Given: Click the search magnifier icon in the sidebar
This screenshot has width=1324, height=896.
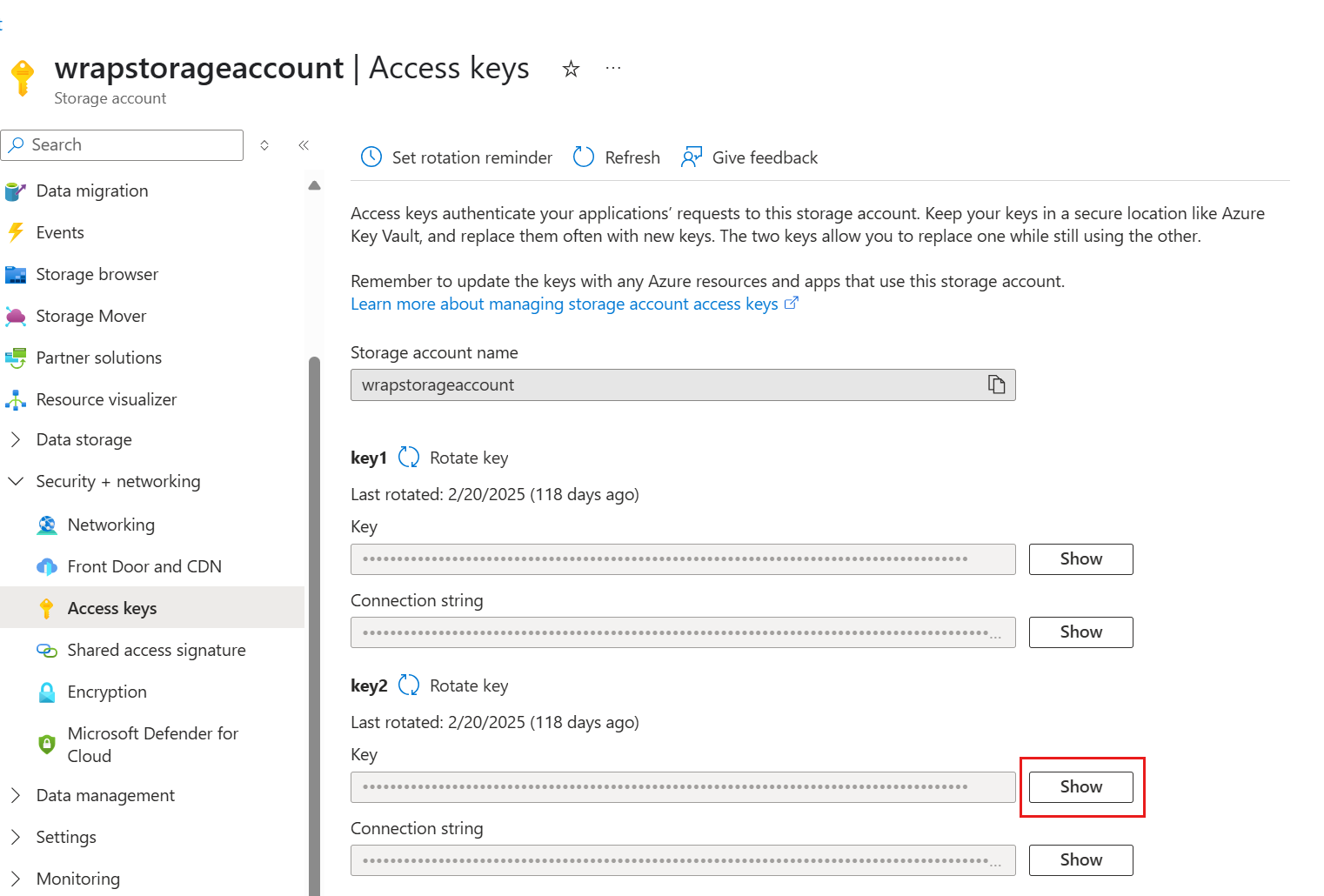Looking at the screenshot, I should 16,145.
